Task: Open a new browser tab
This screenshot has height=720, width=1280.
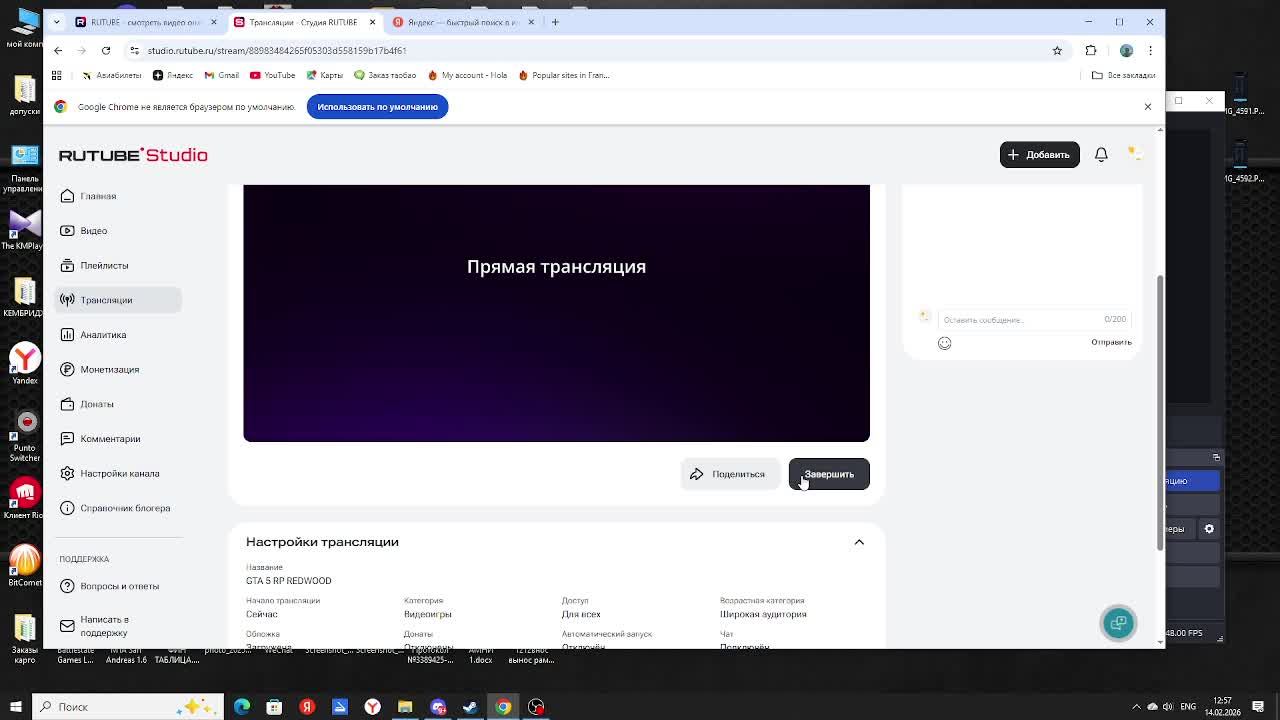Action: point(555,22)
